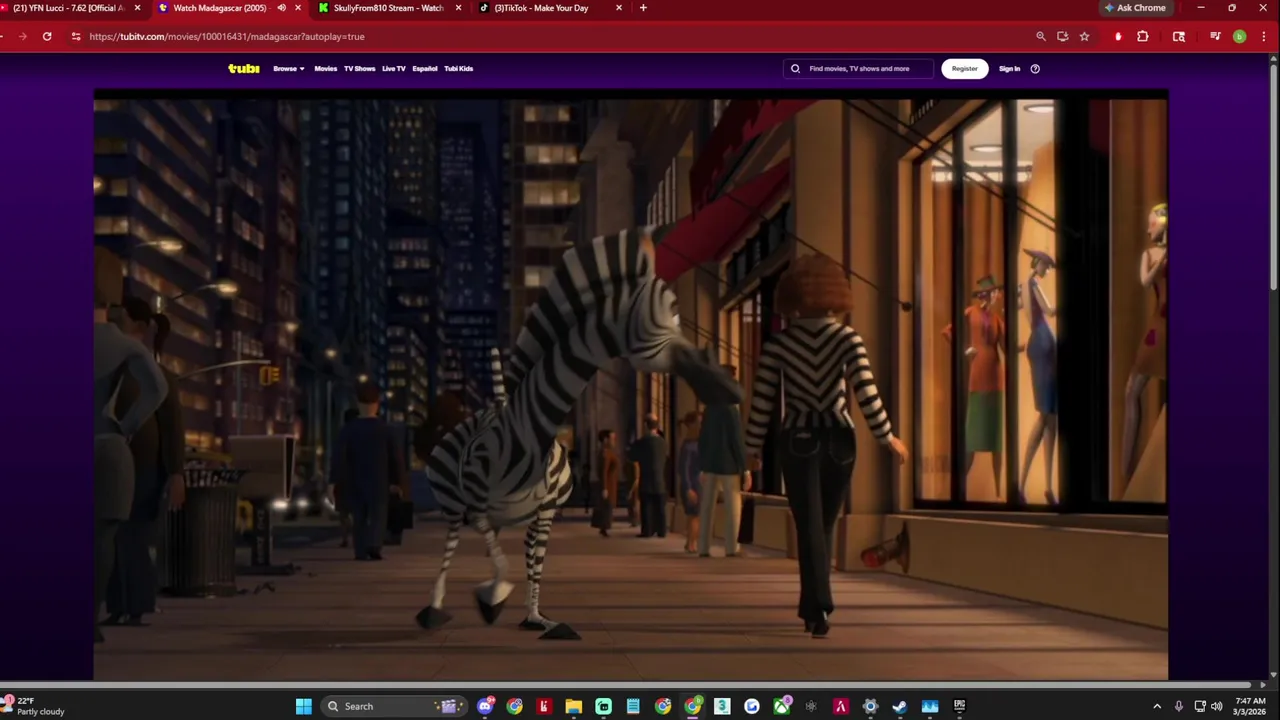Open the Xbox app from the taskbar
The image size is (1280, 720).
point(781,706)
